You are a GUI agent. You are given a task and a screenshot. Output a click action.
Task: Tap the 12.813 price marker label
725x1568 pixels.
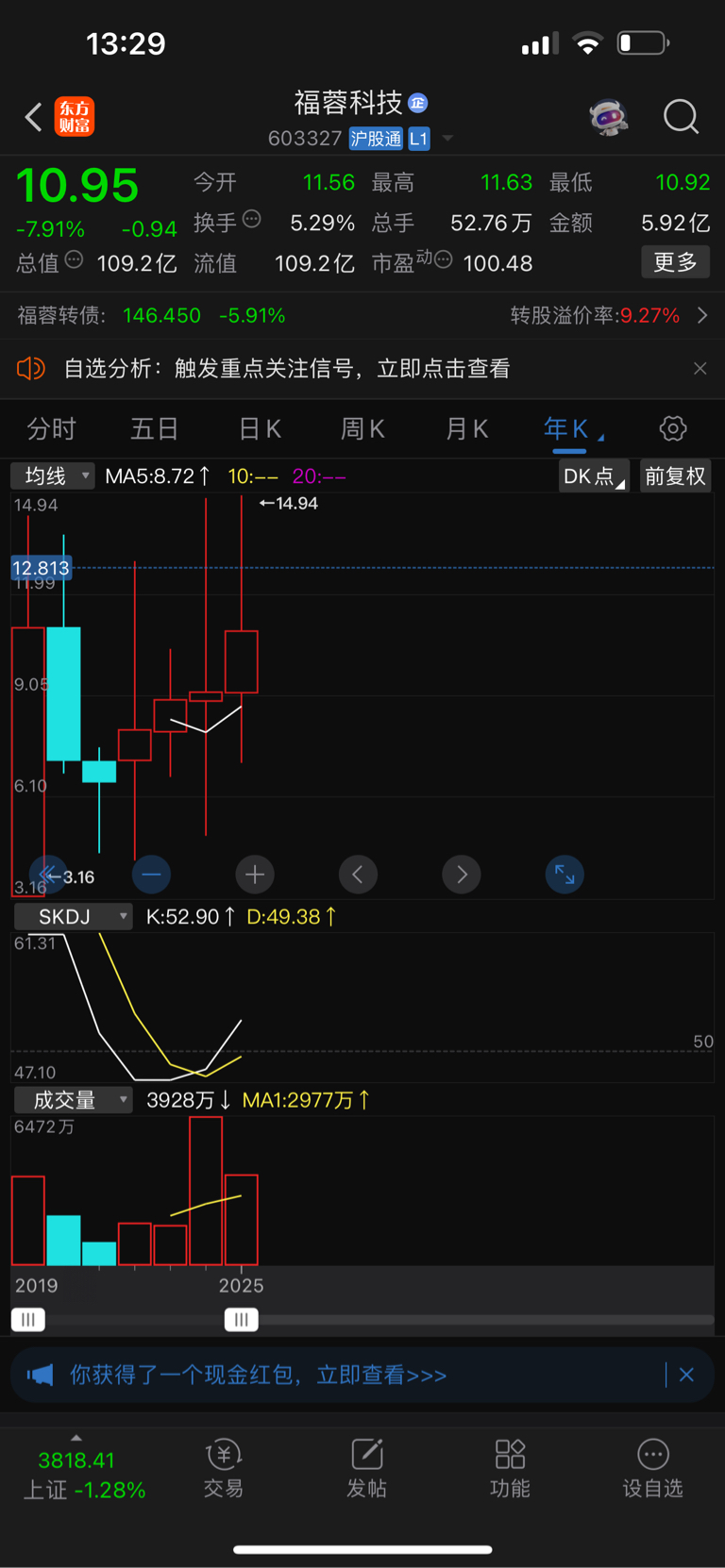tap(41, 568)
